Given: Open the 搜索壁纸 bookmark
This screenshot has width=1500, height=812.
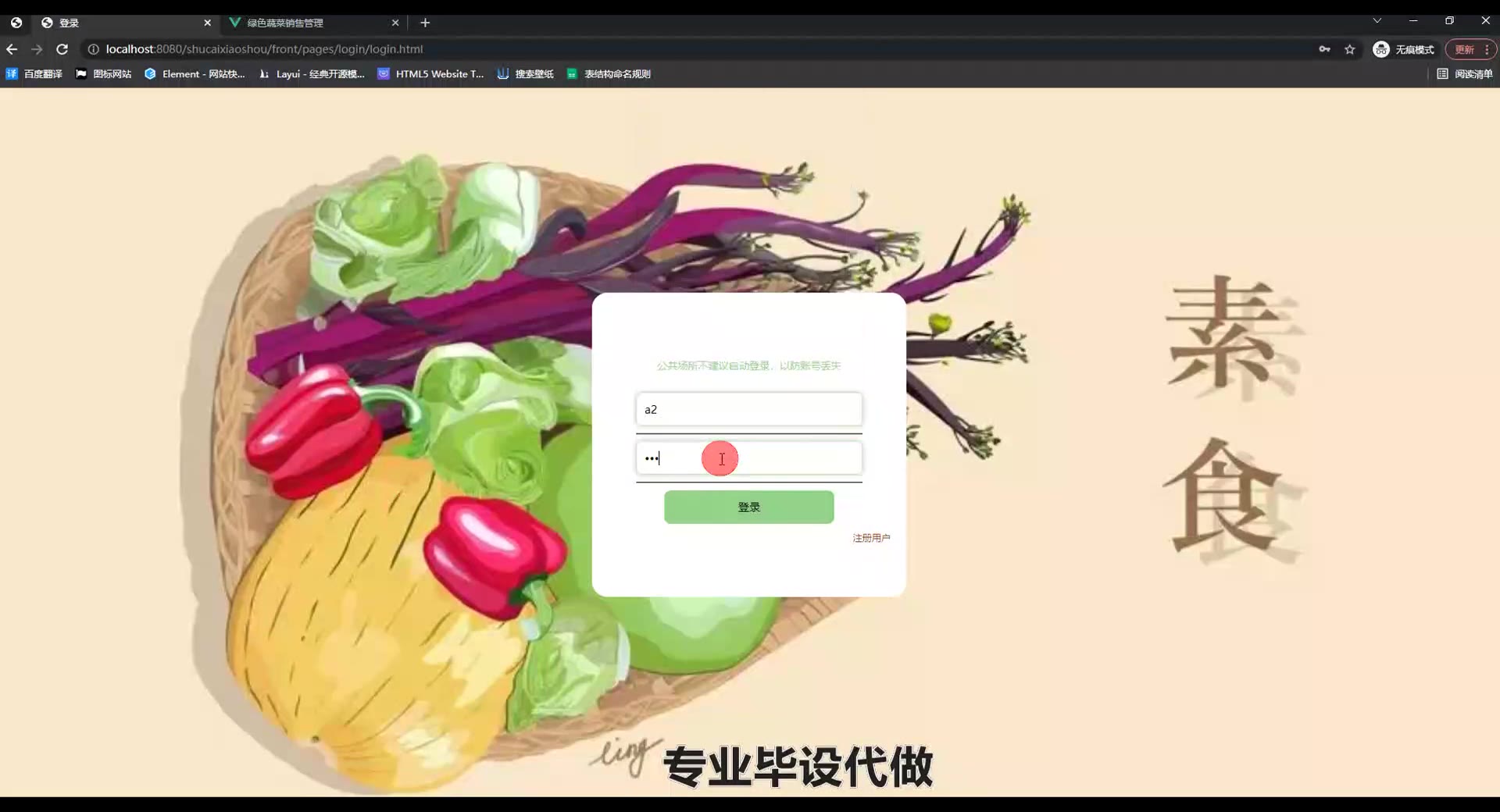Looking at the screenshot, I should coord(525,73).
